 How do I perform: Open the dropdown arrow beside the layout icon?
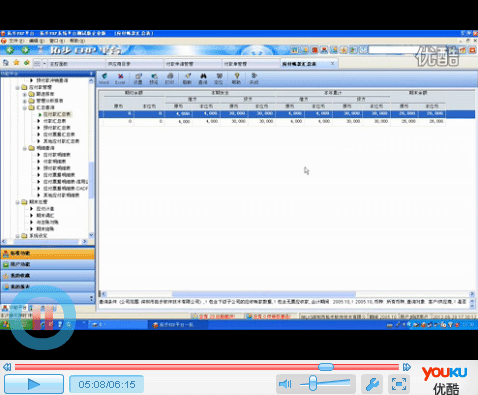tap(45, 63)
